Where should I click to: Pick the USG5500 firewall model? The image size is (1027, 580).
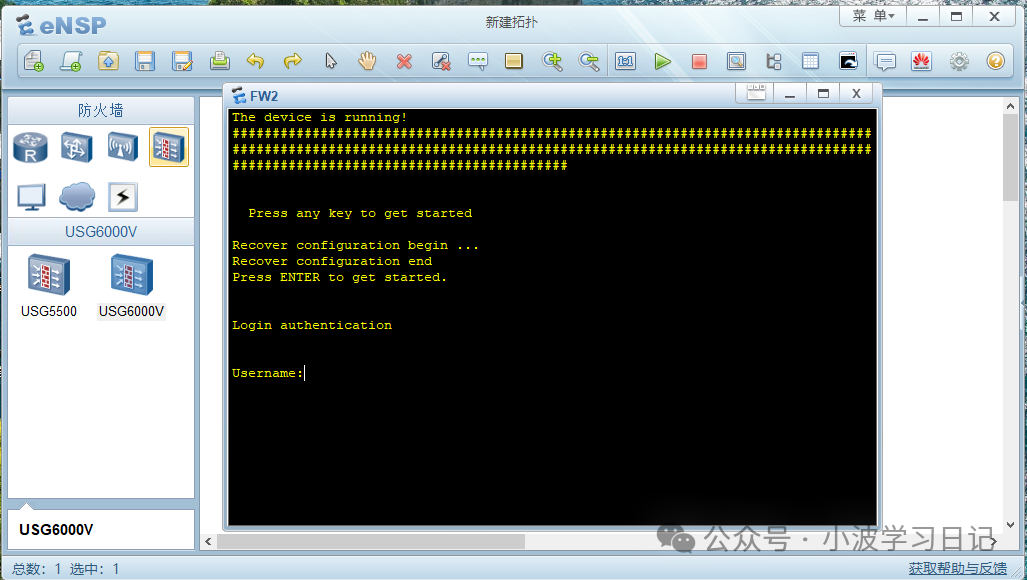[48, 286]
